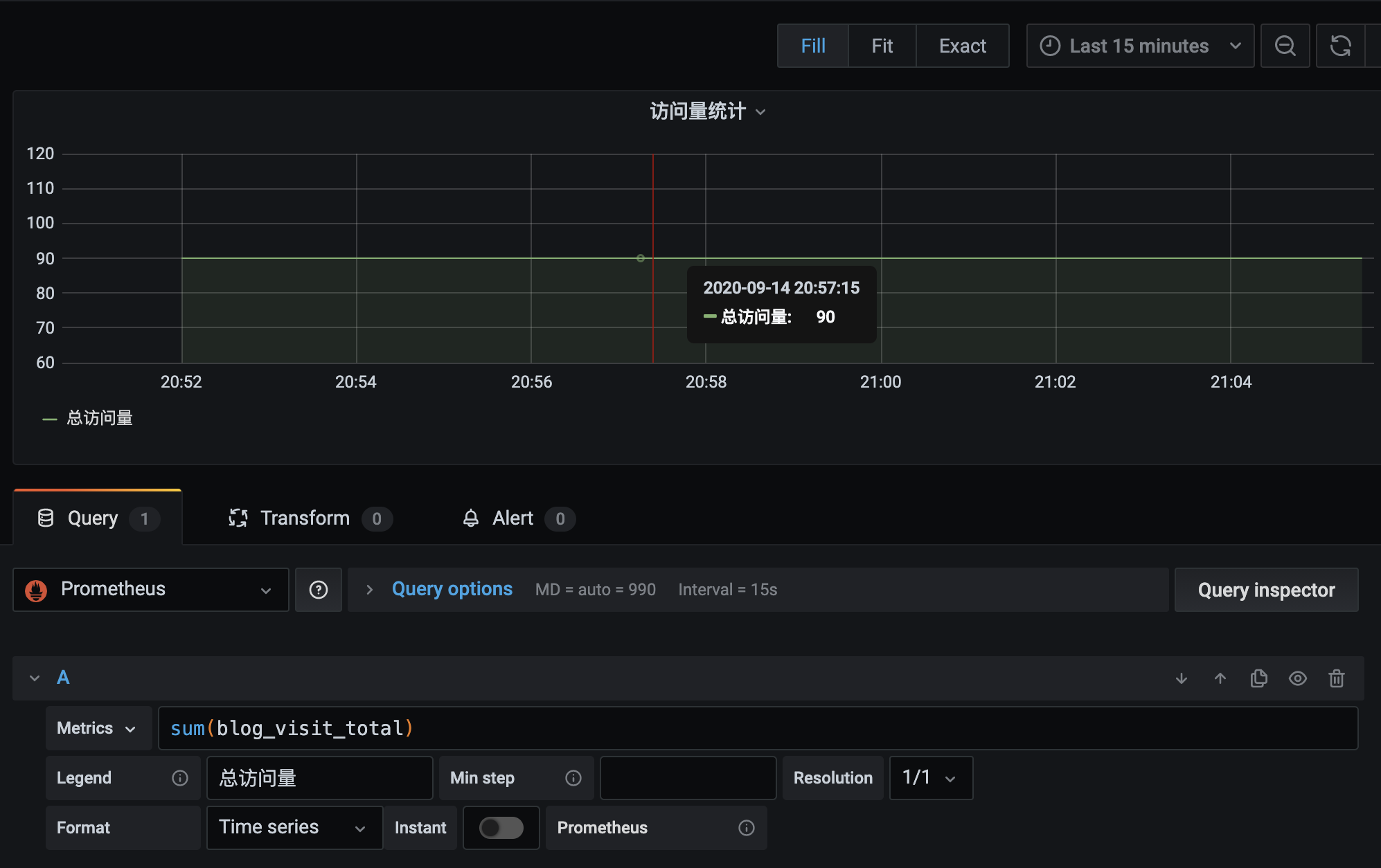Select the Fit display mode
The width and height of the screenshot is (1381, 868).
tap(882, 46)
